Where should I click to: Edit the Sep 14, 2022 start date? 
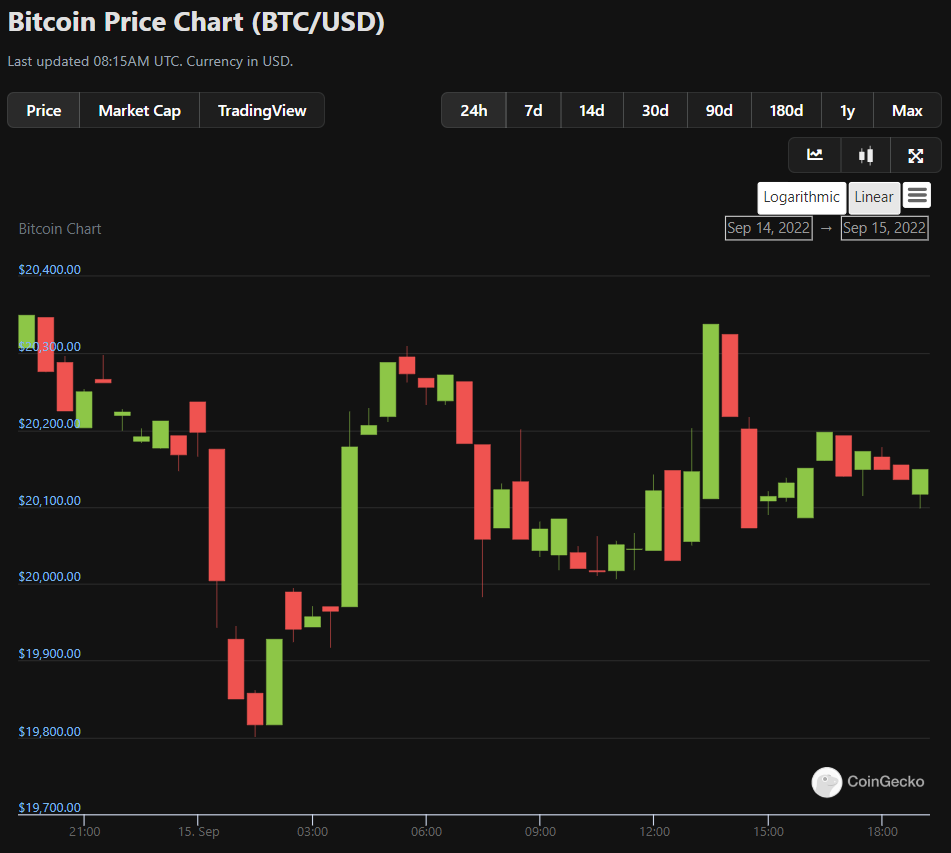(x=768, y=228)
